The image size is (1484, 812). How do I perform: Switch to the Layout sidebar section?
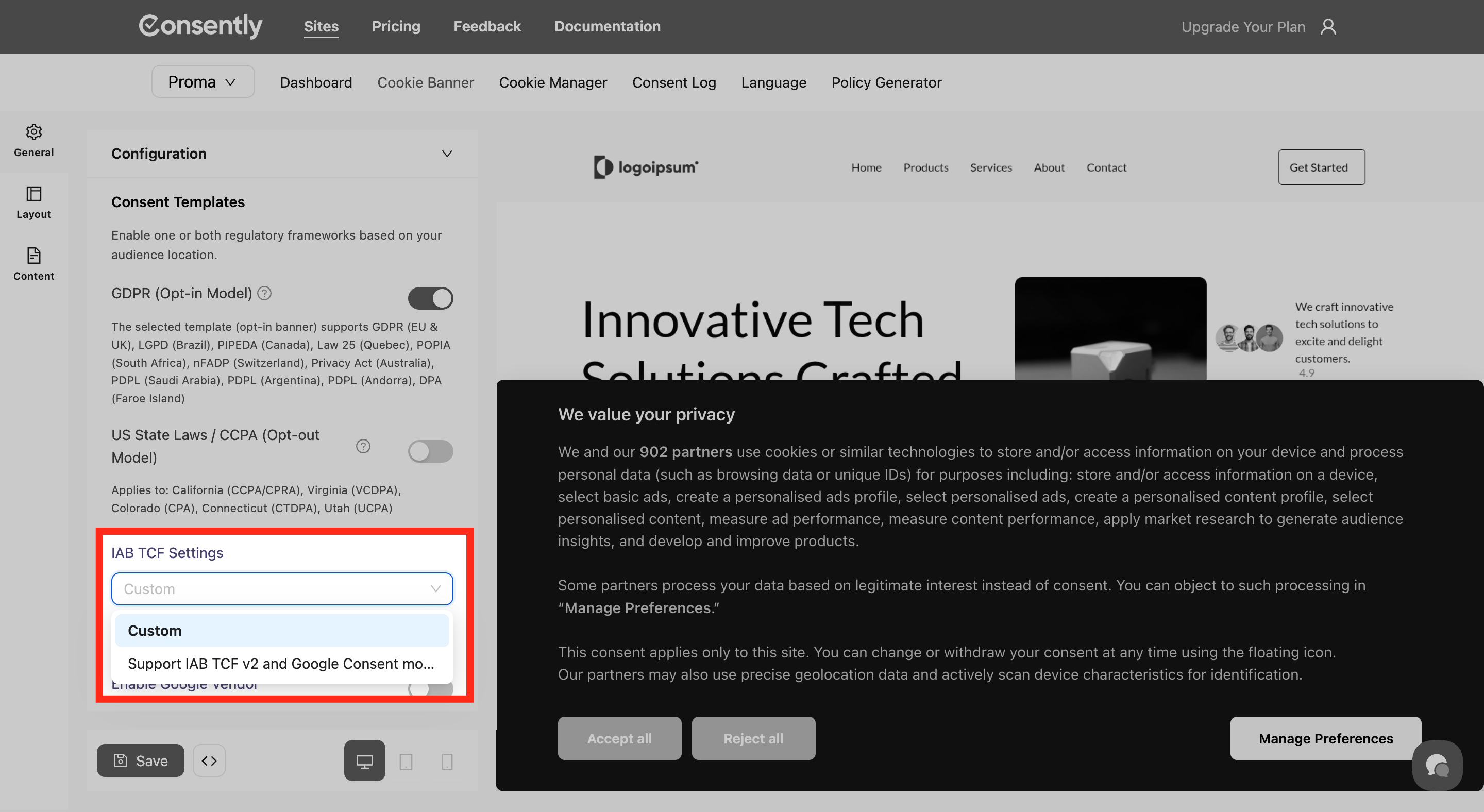click(x=33, y=202)
